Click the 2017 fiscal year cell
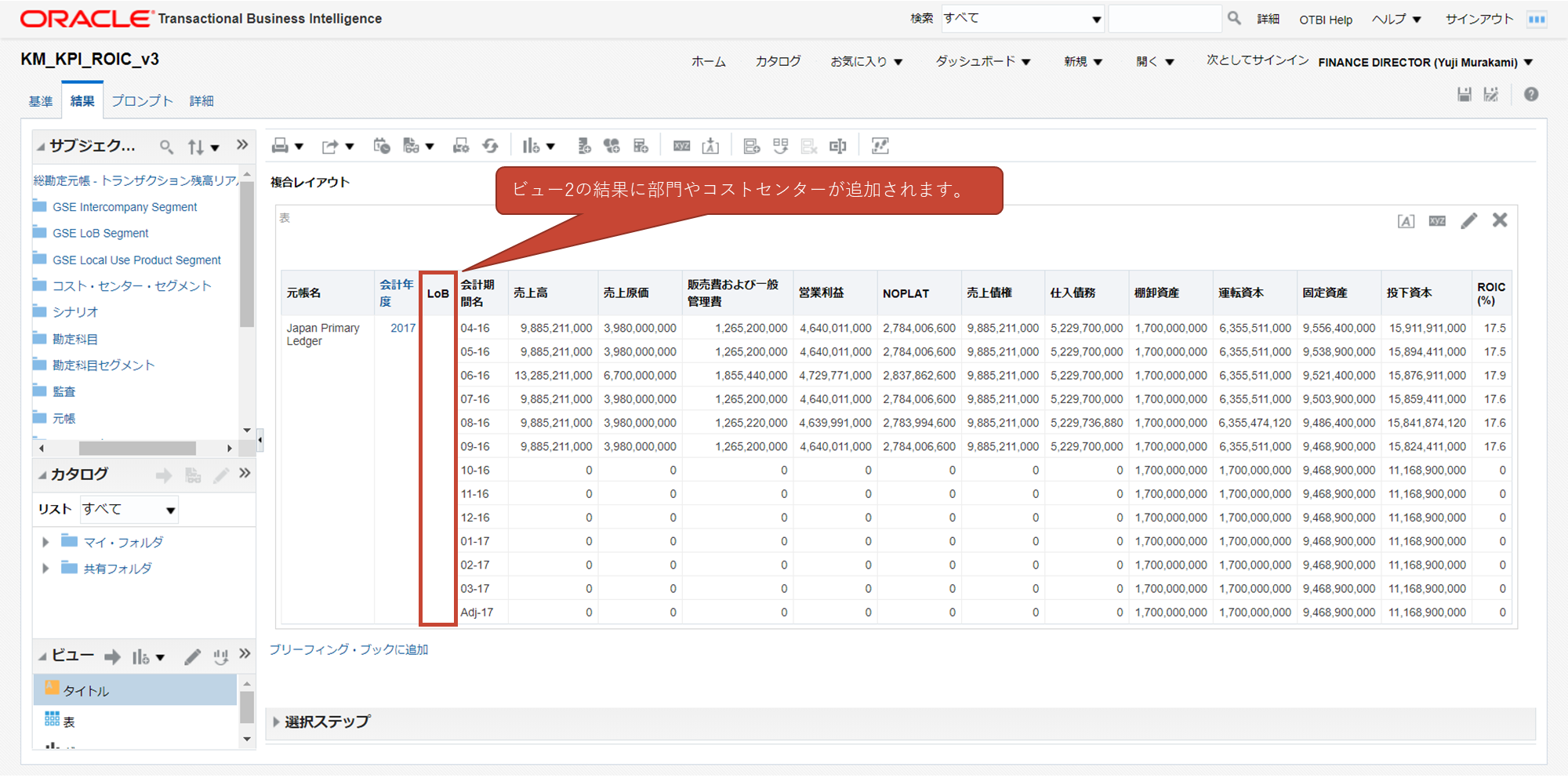Viewport: 1568px width, 778px height. pyautogui.click(x=403, y=328)
